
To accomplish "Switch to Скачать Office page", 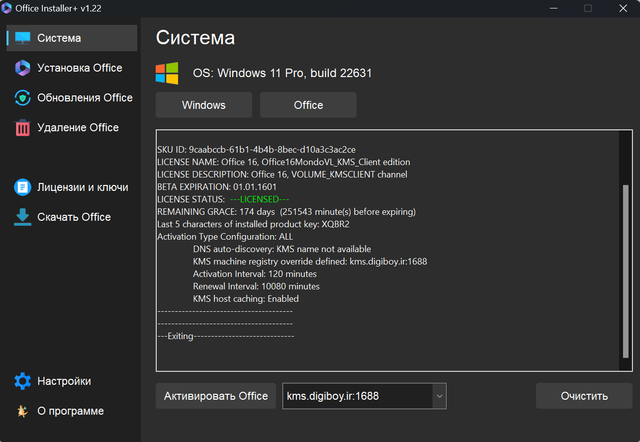I will pos(72,217).
